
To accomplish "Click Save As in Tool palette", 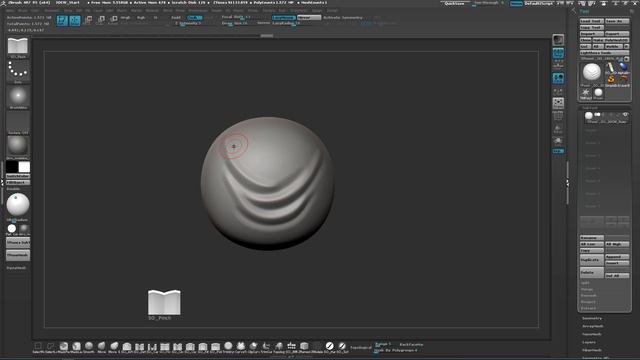I will tap(617, 21).
